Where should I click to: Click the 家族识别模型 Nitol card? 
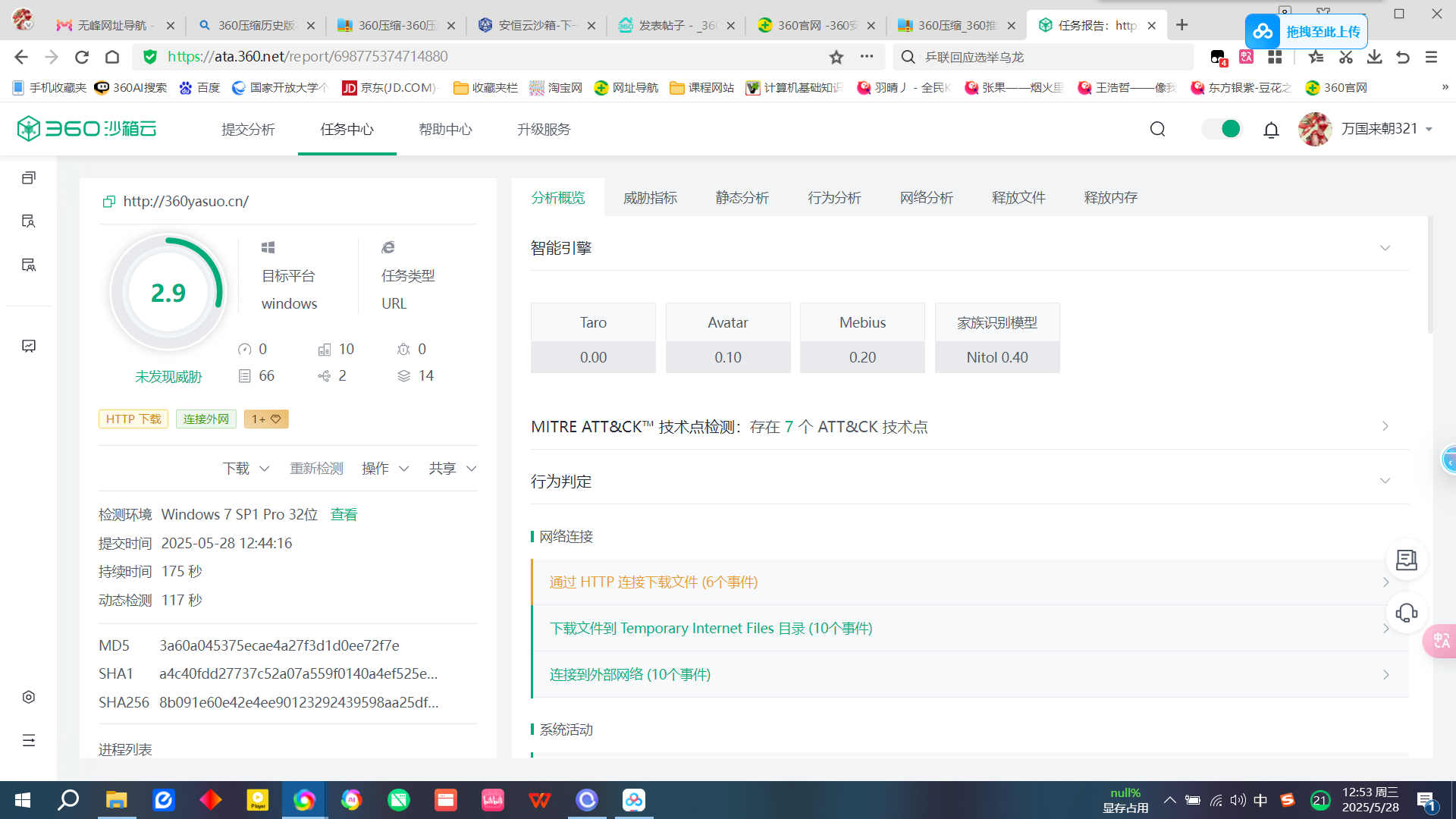pos(997,337)
